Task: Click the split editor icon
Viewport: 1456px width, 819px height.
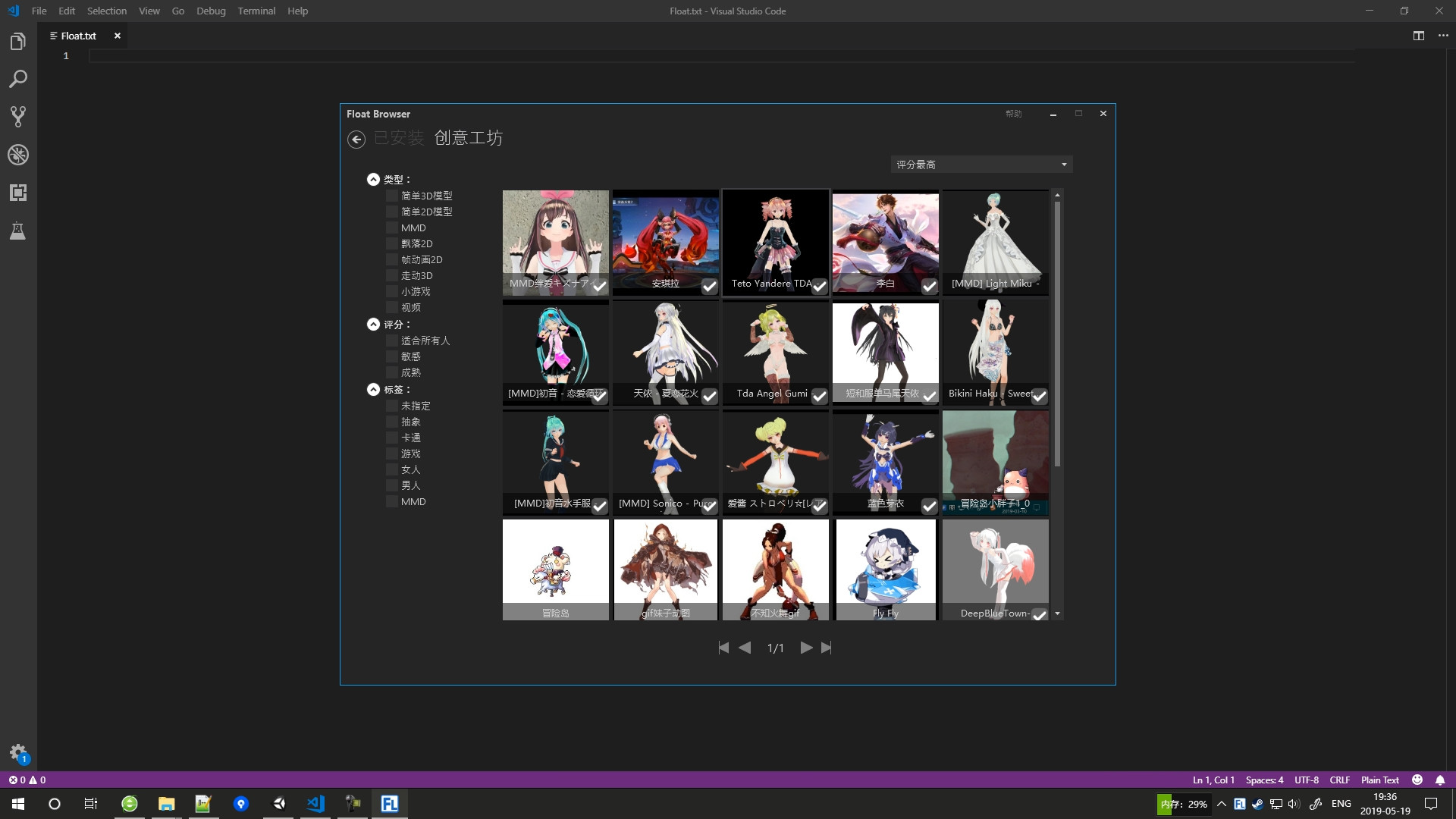Action: pos(1418,36)
